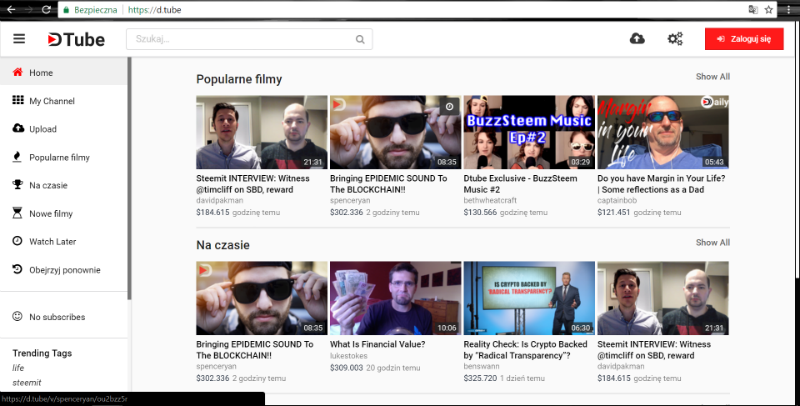Click the cloud upload icon in header

(637, 38)
